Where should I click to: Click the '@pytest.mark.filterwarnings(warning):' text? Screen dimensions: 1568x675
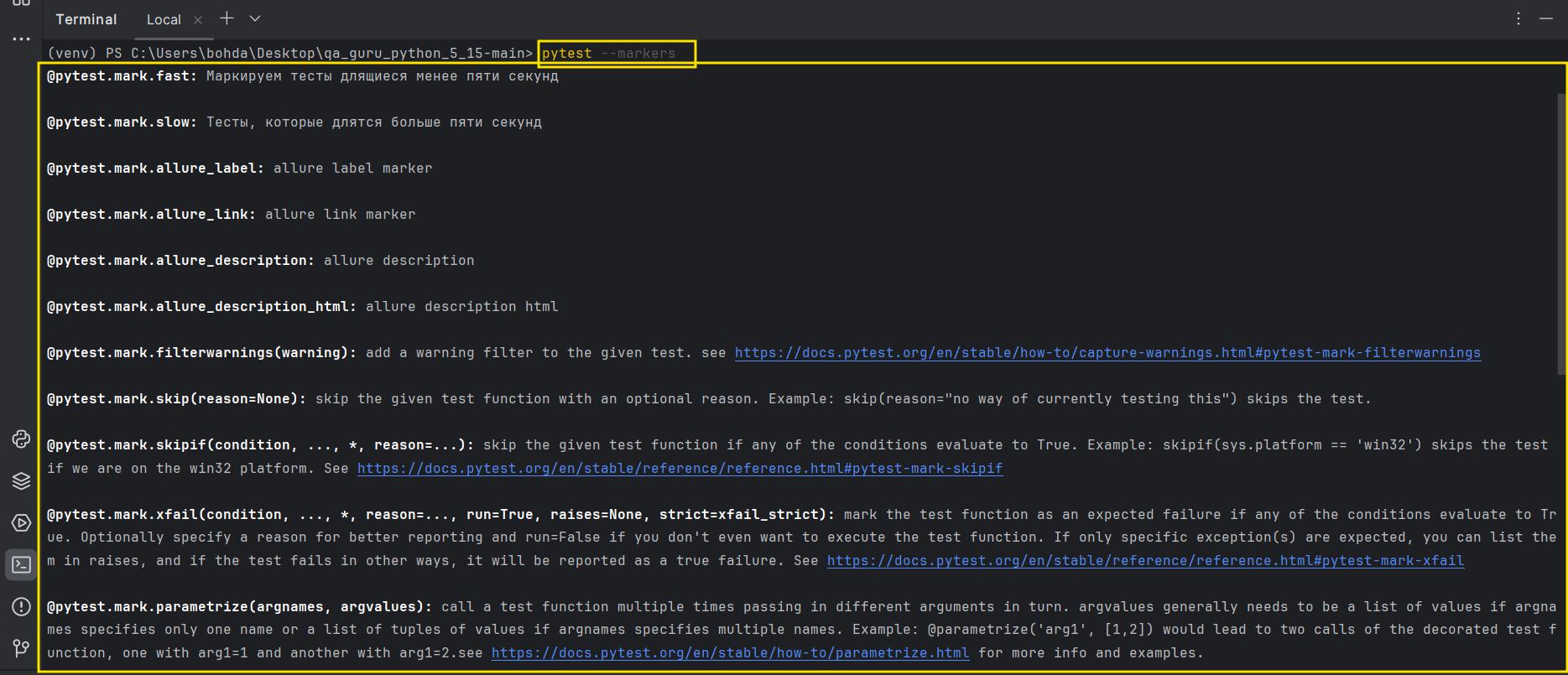201,353
